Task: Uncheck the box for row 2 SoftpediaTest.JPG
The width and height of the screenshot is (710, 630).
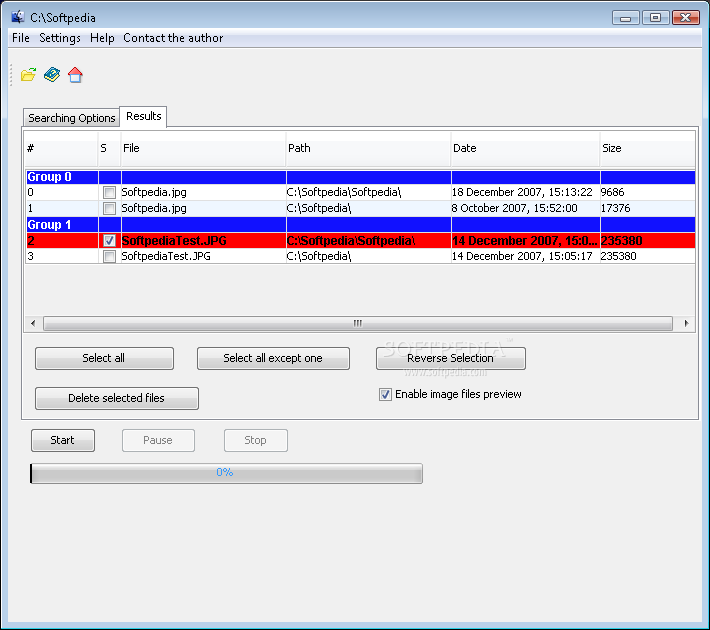Action: [x=109, y=240]
